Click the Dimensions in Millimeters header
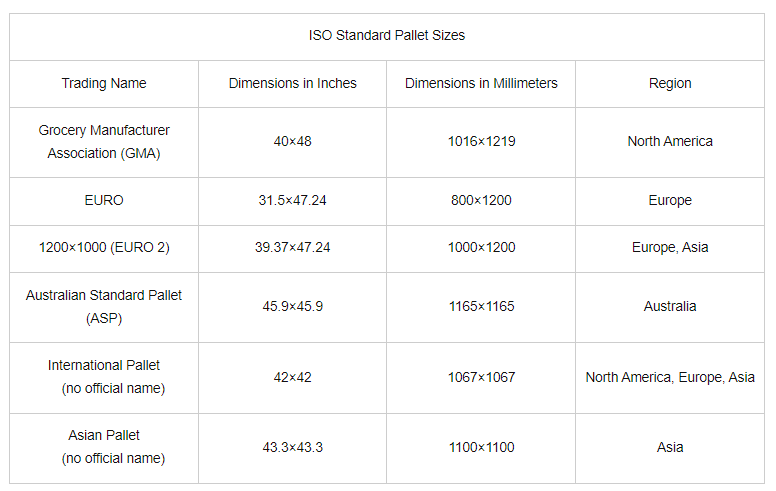 (481, 83)
